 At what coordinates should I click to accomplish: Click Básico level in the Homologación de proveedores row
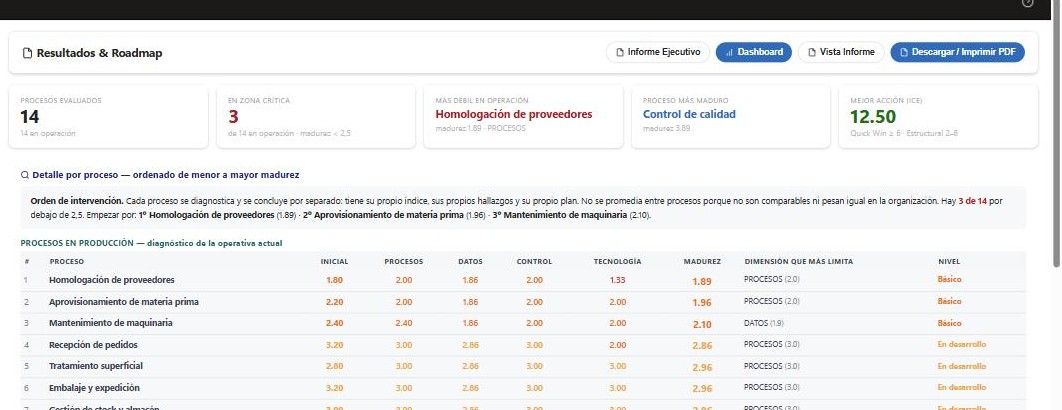coord(950,279)
